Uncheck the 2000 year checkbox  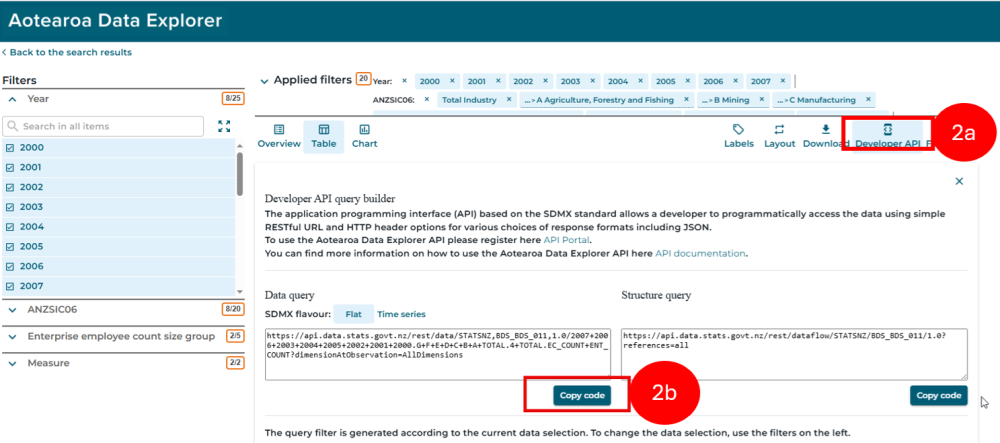(x=10, y=148)
